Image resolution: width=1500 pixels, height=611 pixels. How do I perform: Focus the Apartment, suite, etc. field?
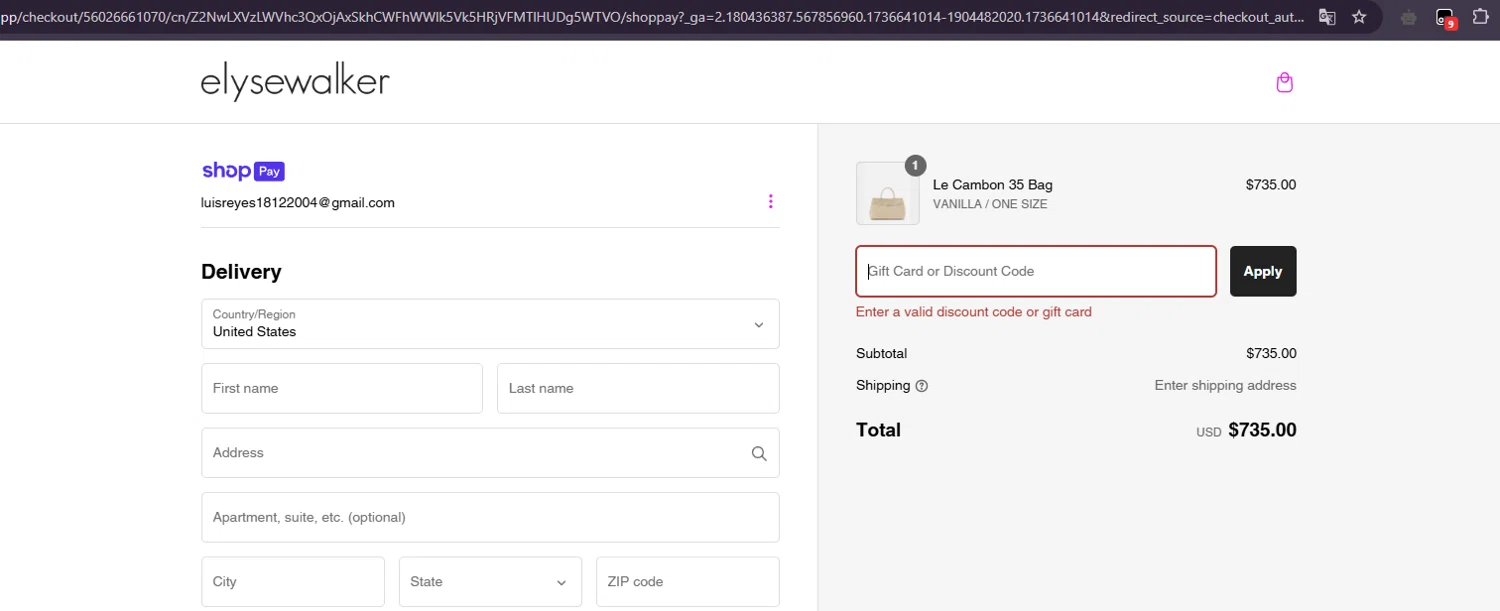click(490, 517)
